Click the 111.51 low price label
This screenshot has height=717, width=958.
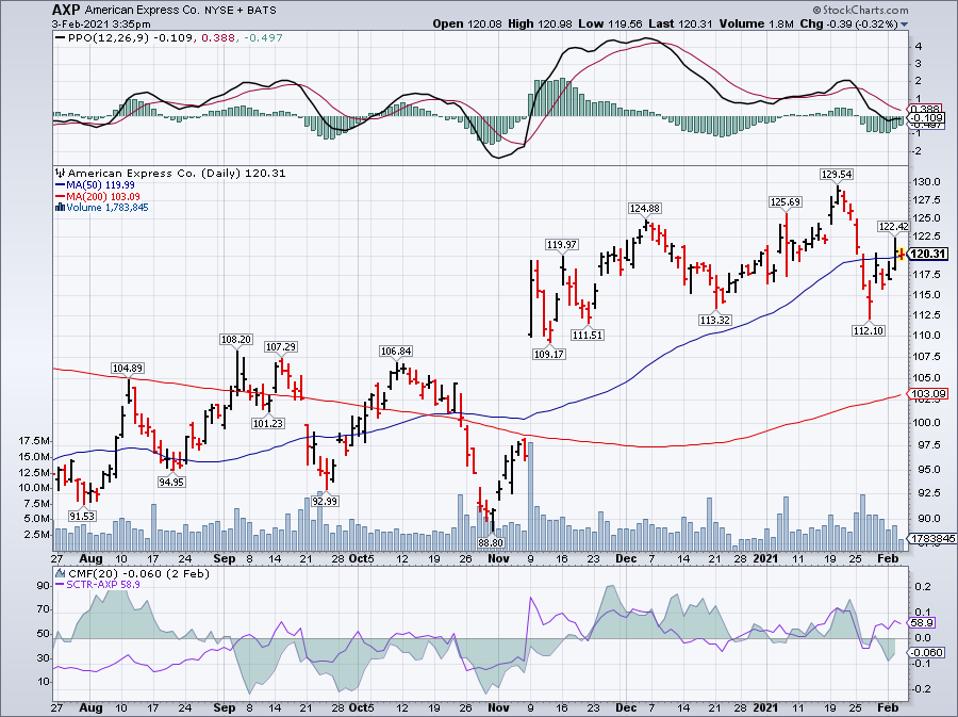coord(587,335)
